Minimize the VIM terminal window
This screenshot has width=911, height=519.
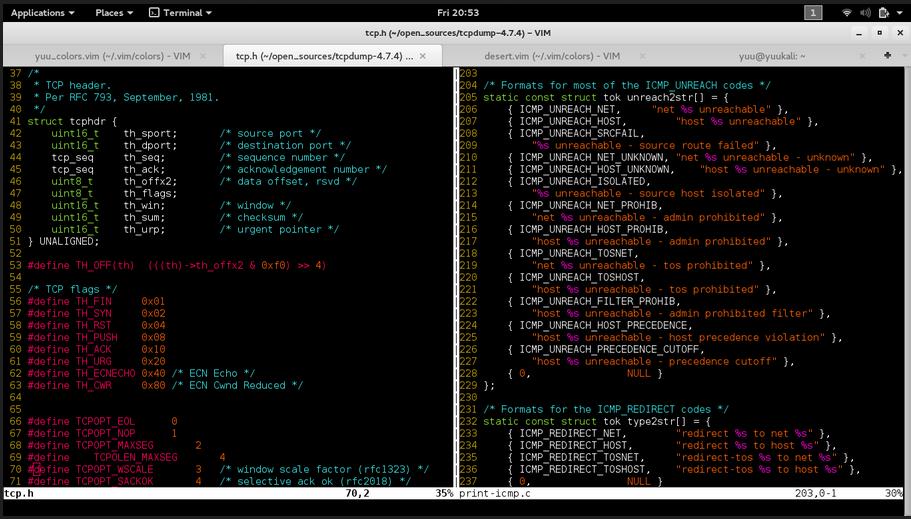pos(859,33)
